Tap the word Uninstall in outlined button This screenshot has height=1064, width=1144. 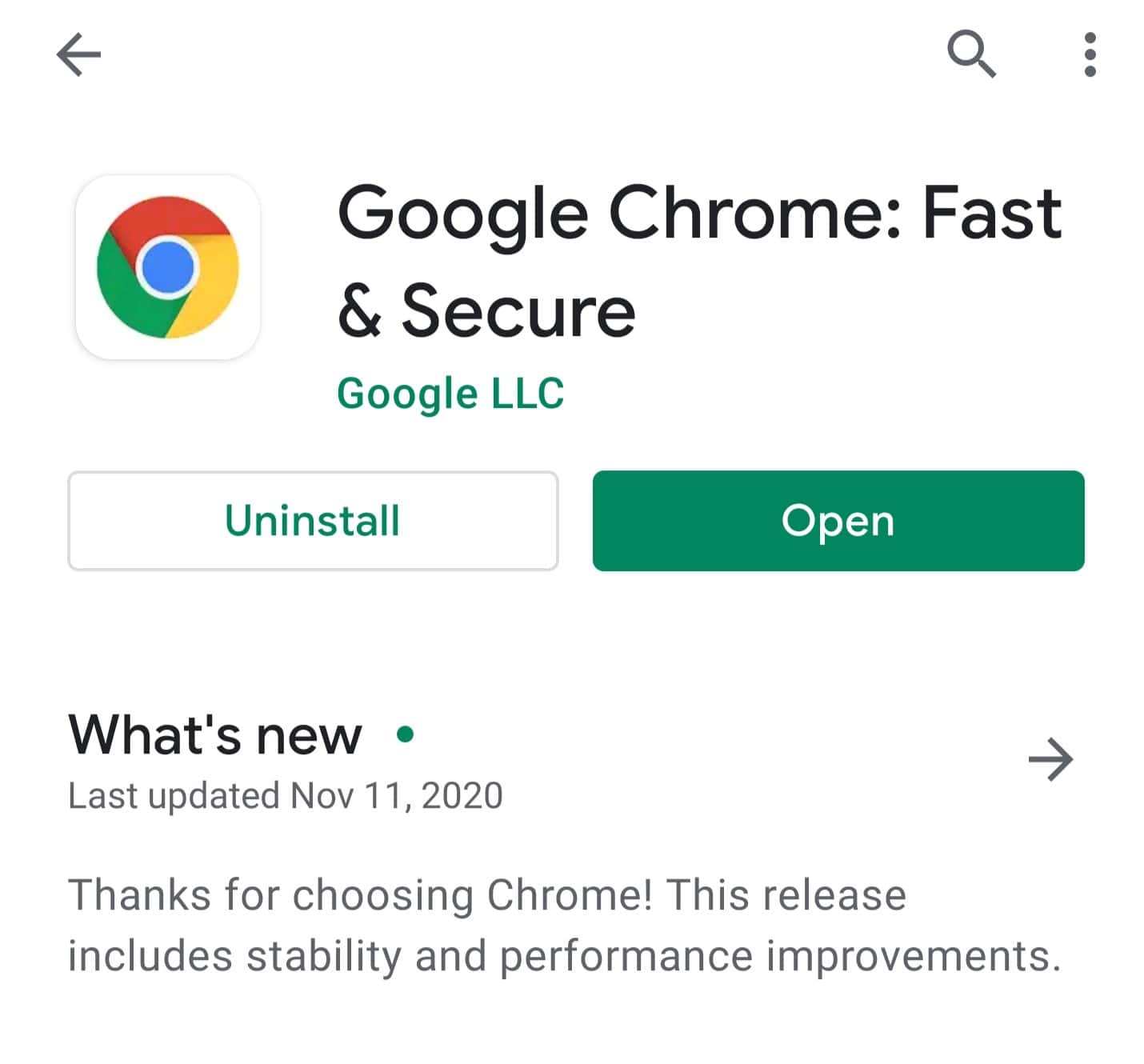point(313,521)
